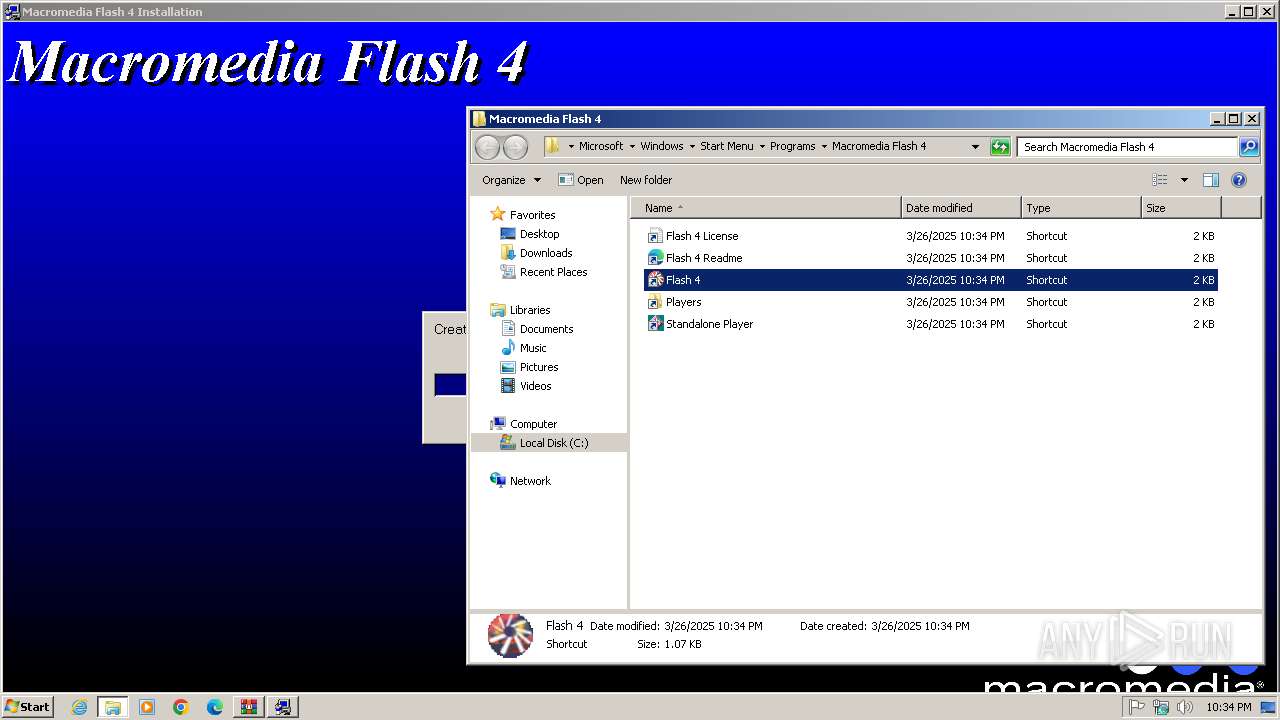Expand the arrow before Start Menu in breadcrumb

point(692,146)
